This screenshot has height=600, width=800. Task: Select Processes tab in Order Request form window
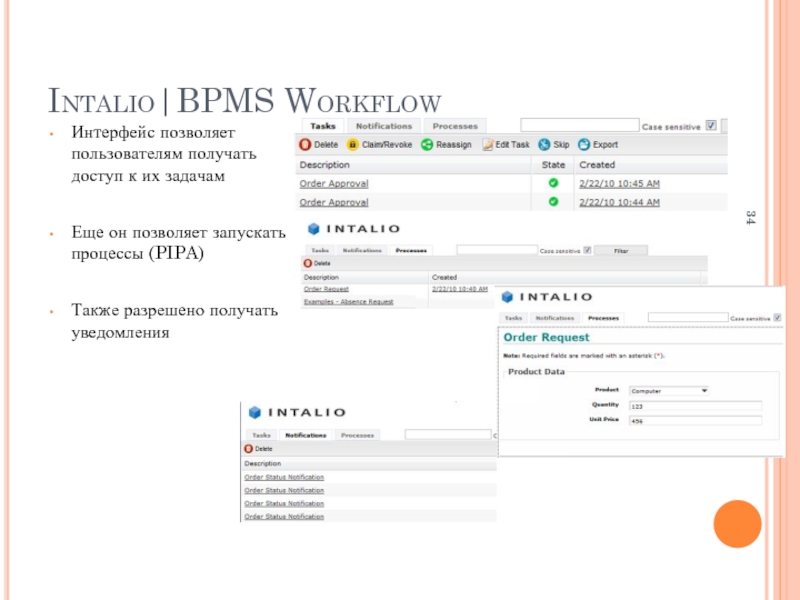pyautogui.click(x=603, y=318)
